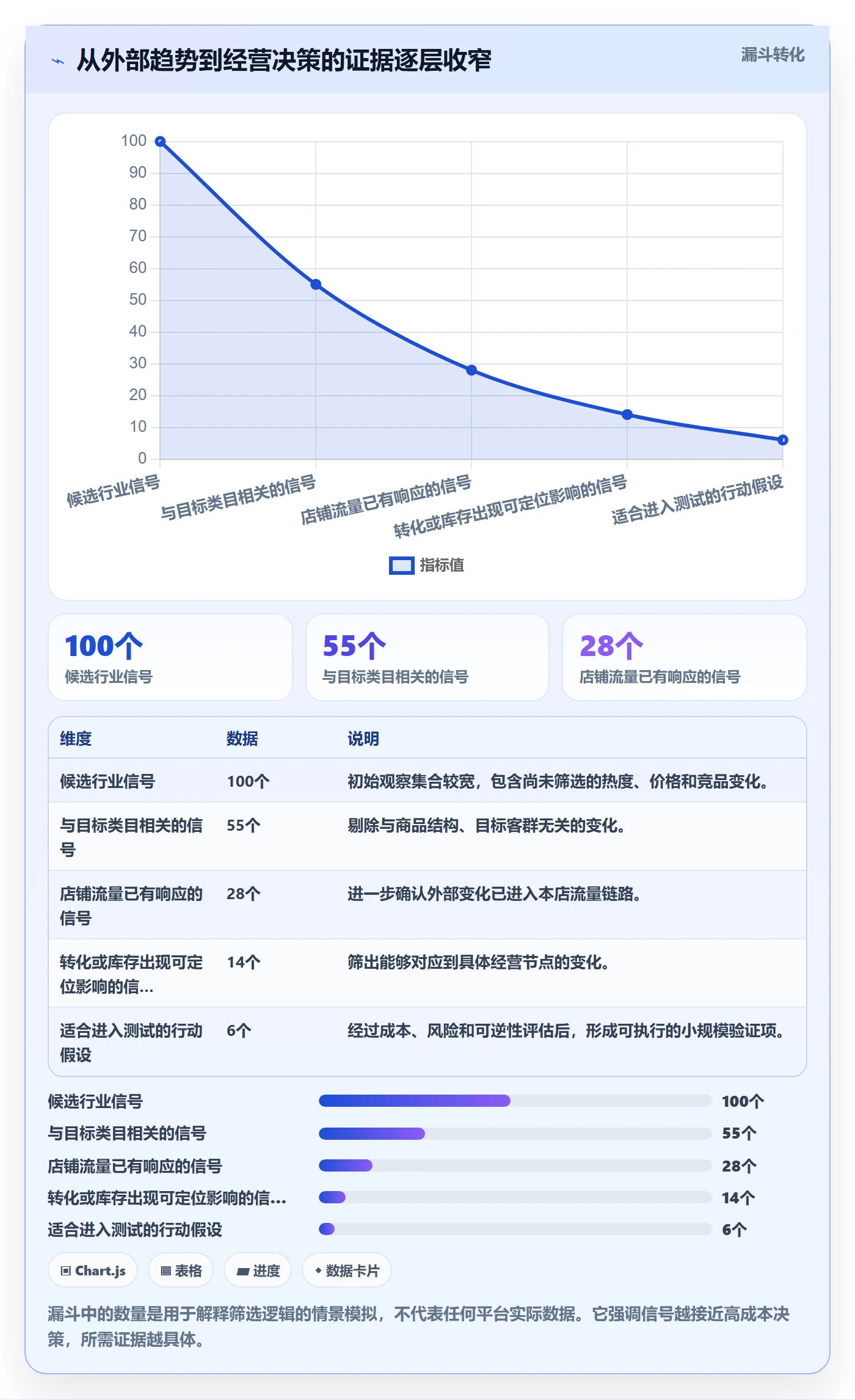
Task: Click the 候选行业信号 progress bar
Action: 515,1101
